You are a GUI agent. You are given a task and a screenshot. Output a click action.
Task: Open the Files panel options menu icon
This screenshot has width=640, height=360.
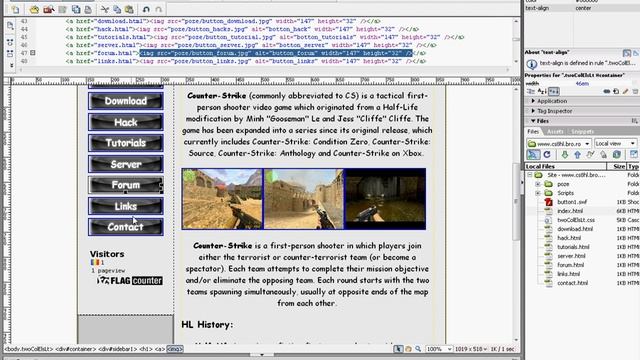634,121
